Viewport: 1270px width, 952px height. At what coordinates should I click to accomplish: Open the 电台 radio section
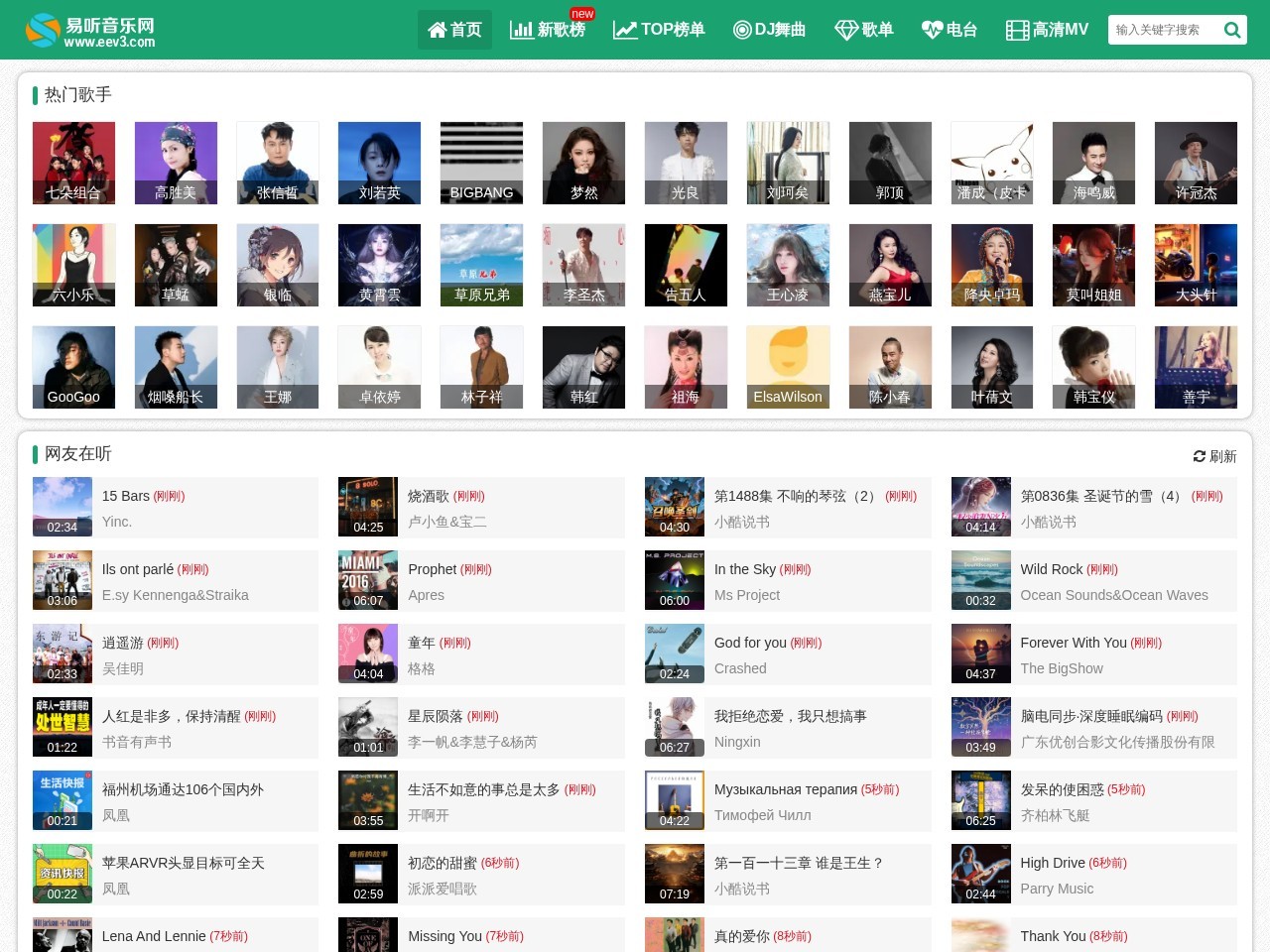coord(950,30)
